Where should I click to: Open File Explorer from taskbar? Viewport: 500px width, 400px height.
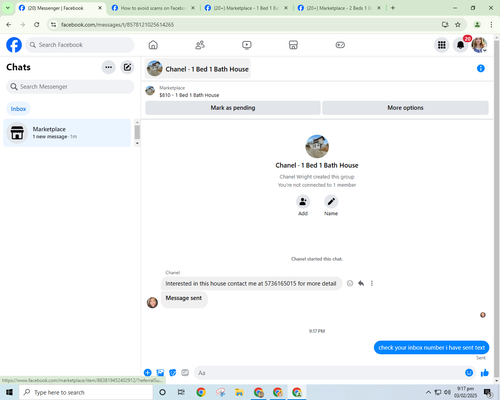(x=239, y=392)
